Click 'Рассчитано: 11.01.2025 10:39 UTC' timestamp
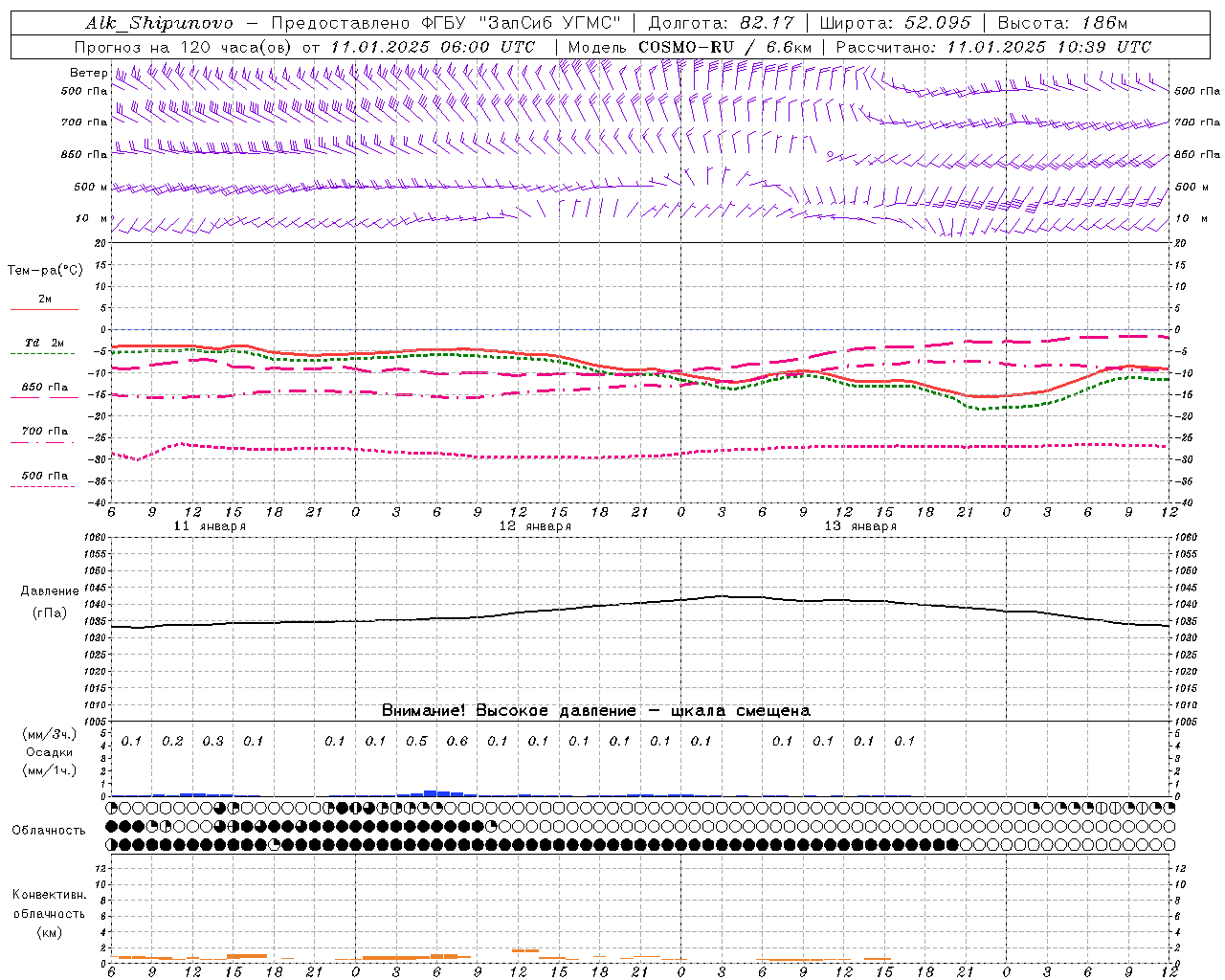1225x980 pixels. click(993, 47)
